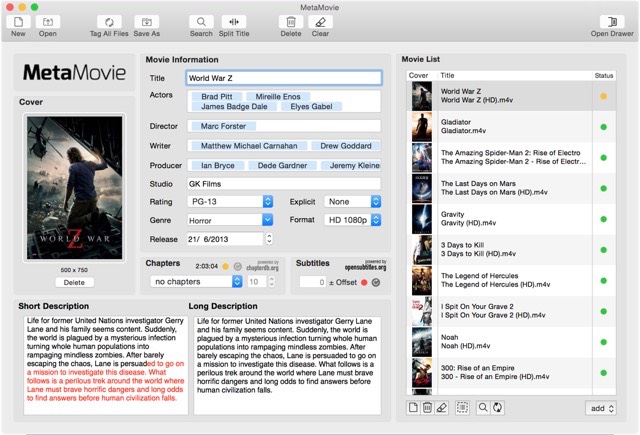Click the chapter count stepper arrows
This screenshot has height=435, width=640.
(271, 282)
